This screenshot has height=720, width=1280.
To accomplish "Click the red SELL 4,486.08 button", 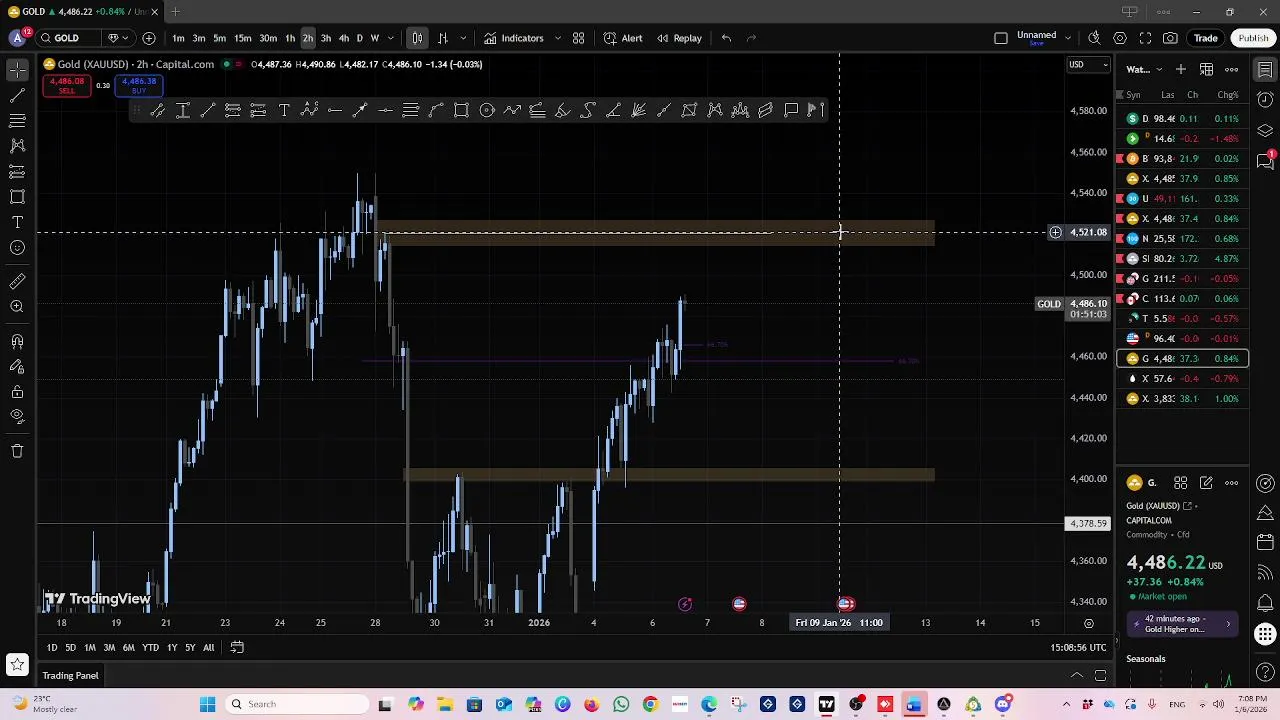I will point(66,86).
